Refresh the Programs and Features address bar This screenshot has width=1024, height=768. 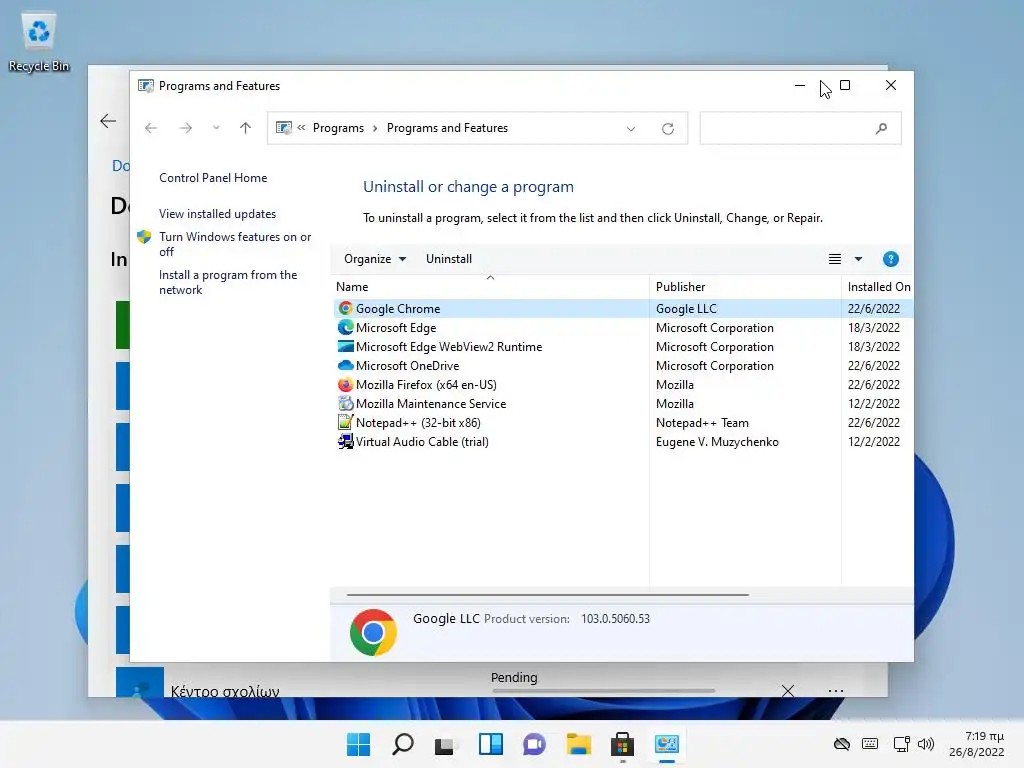tap(667, 129)
